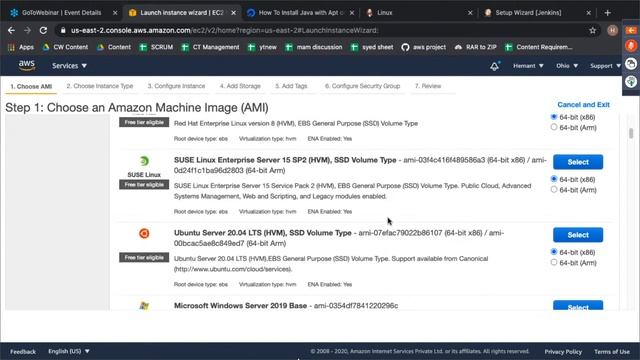Open the syed sheet bookmark
The image size is (640, 360).
(x=372, y=47)
